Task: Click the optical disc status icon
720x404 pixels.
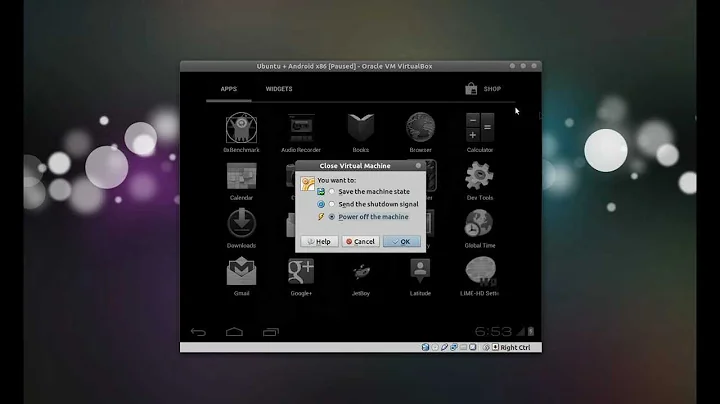Action: pos(435,348)
